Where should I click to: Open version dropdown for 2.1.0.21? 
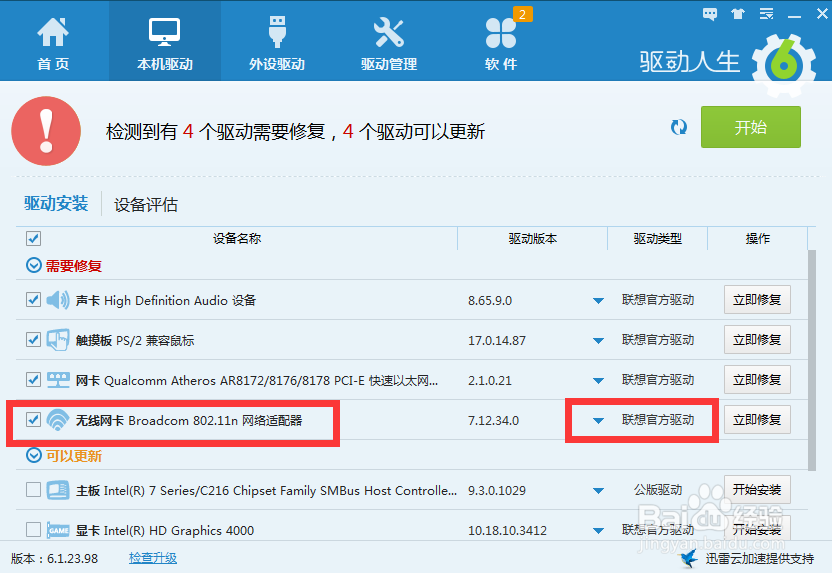pos(598,380)
